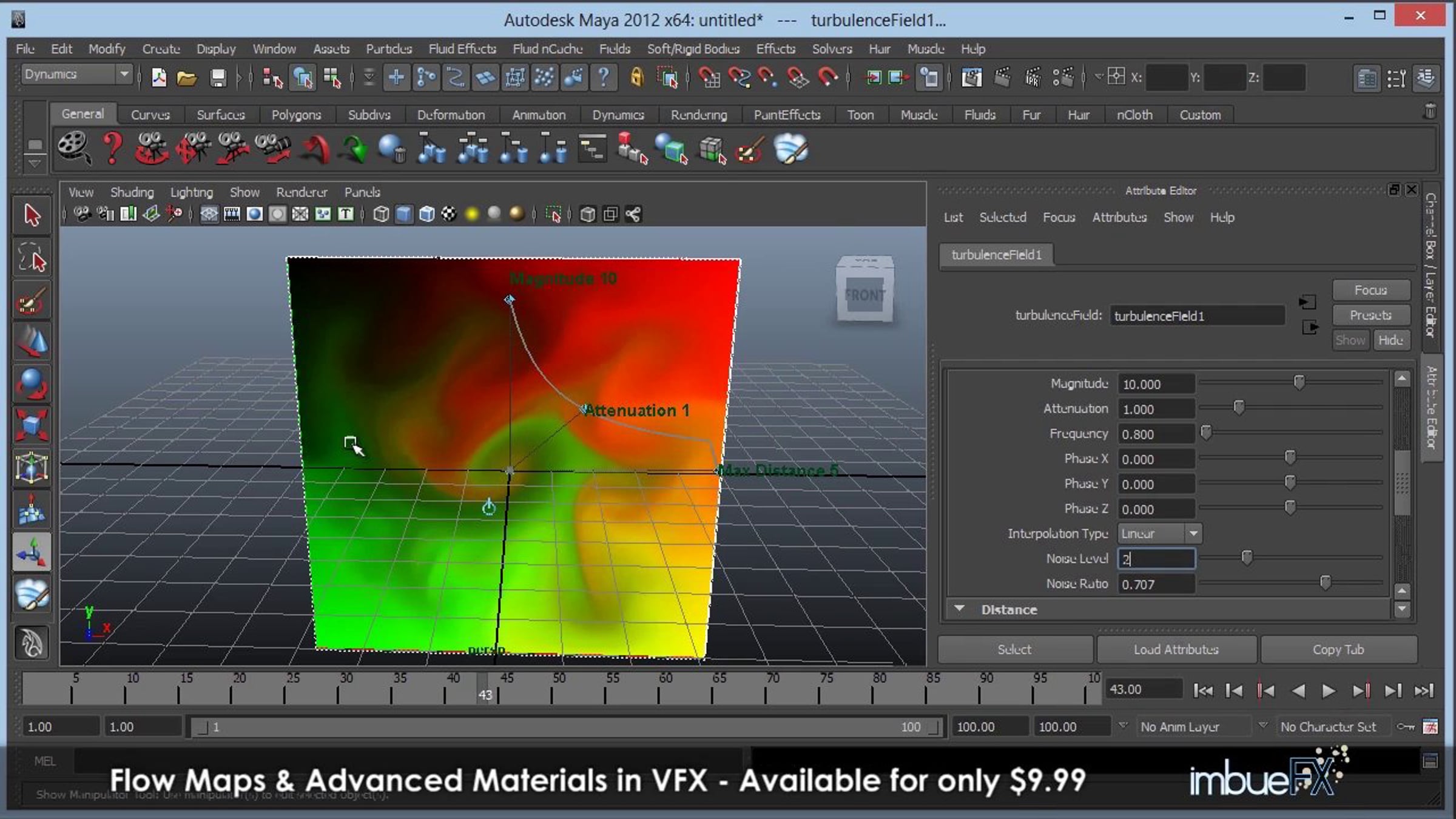Viewport: 1456px width, 819px height.
Task: Click the viewport Select Camera icon
Action: (83, 214)
